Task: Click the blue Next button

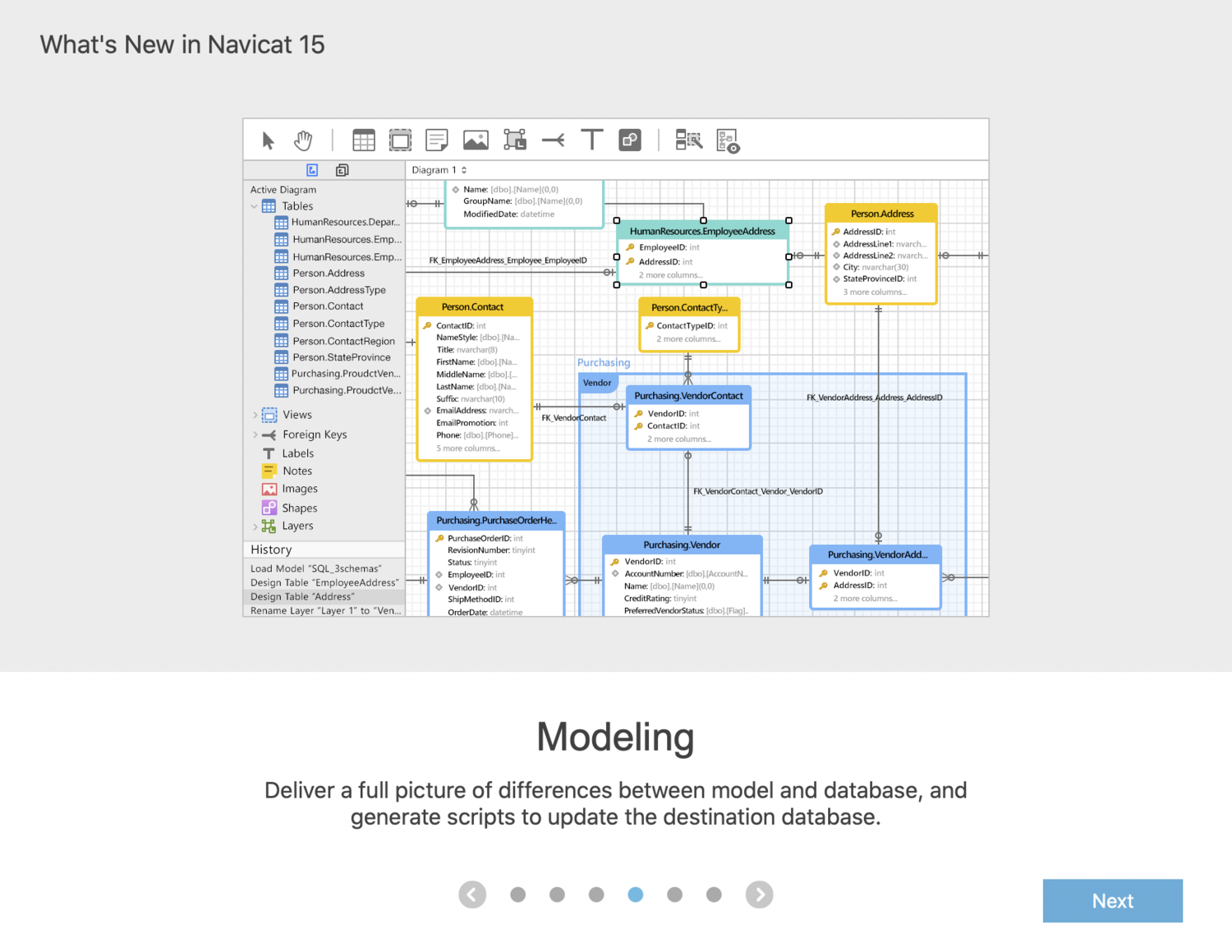Action: 1113,901
